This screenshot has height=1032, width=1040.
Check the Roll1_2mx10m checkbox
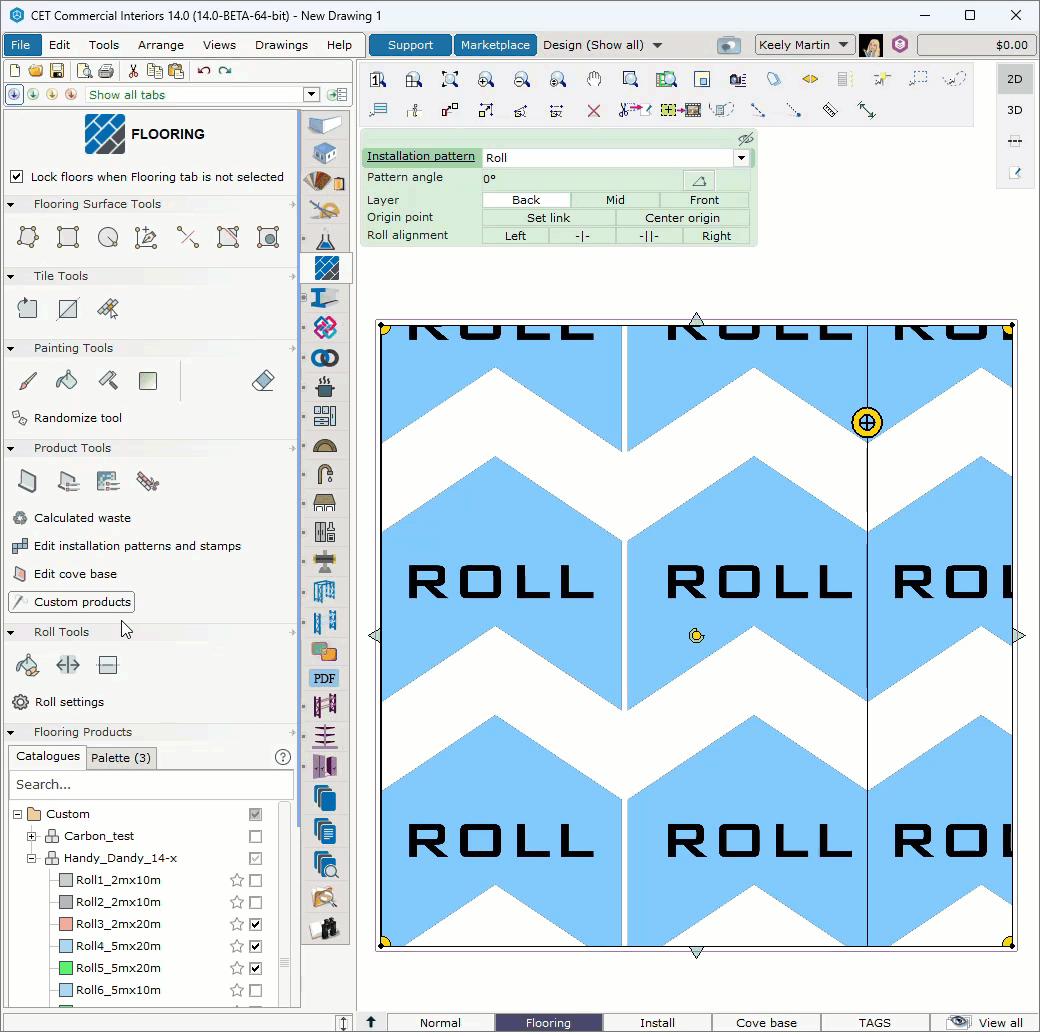tap(255, 880)
